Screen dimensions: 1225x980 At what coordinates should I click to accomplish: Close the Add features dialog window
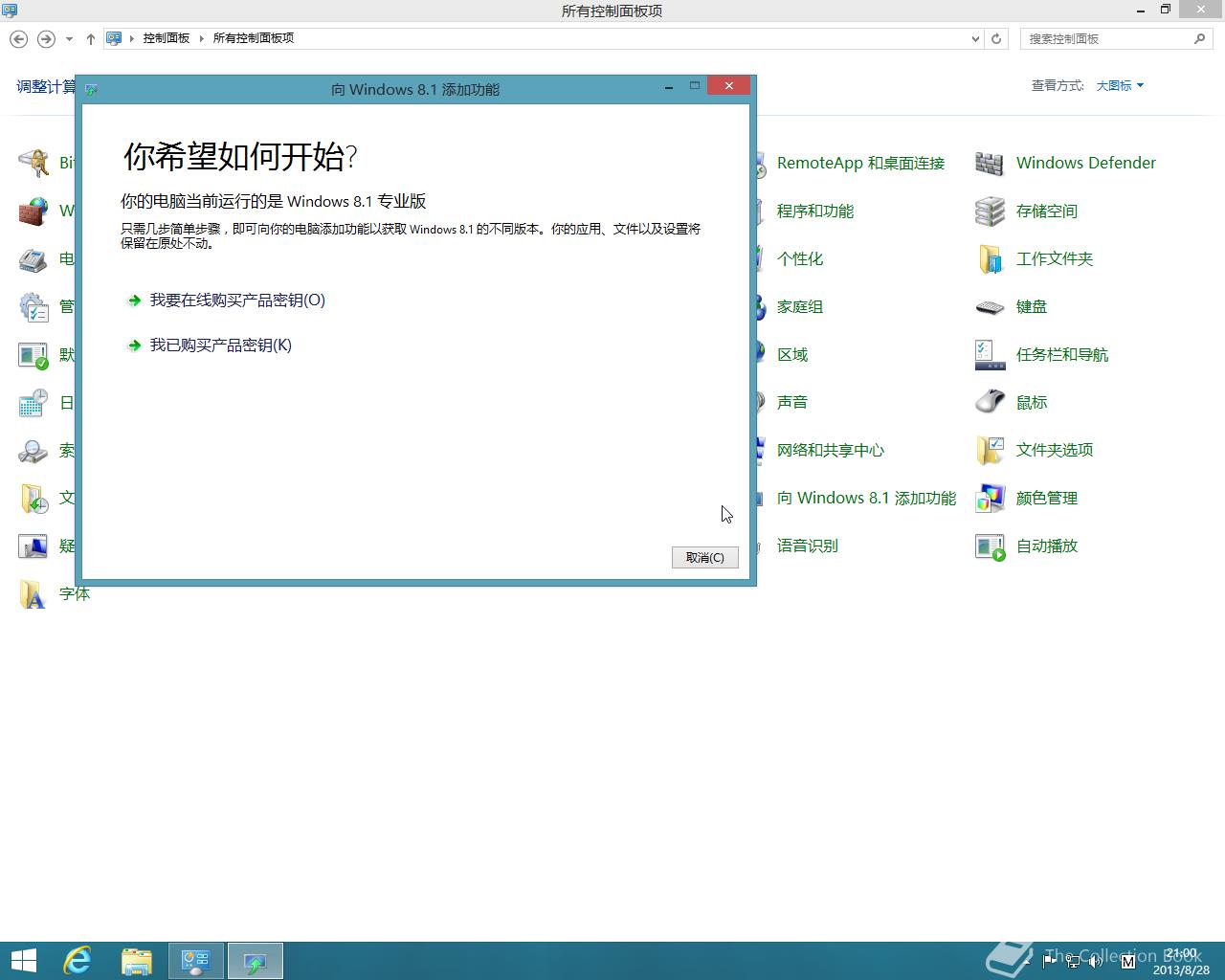[729, 86]
